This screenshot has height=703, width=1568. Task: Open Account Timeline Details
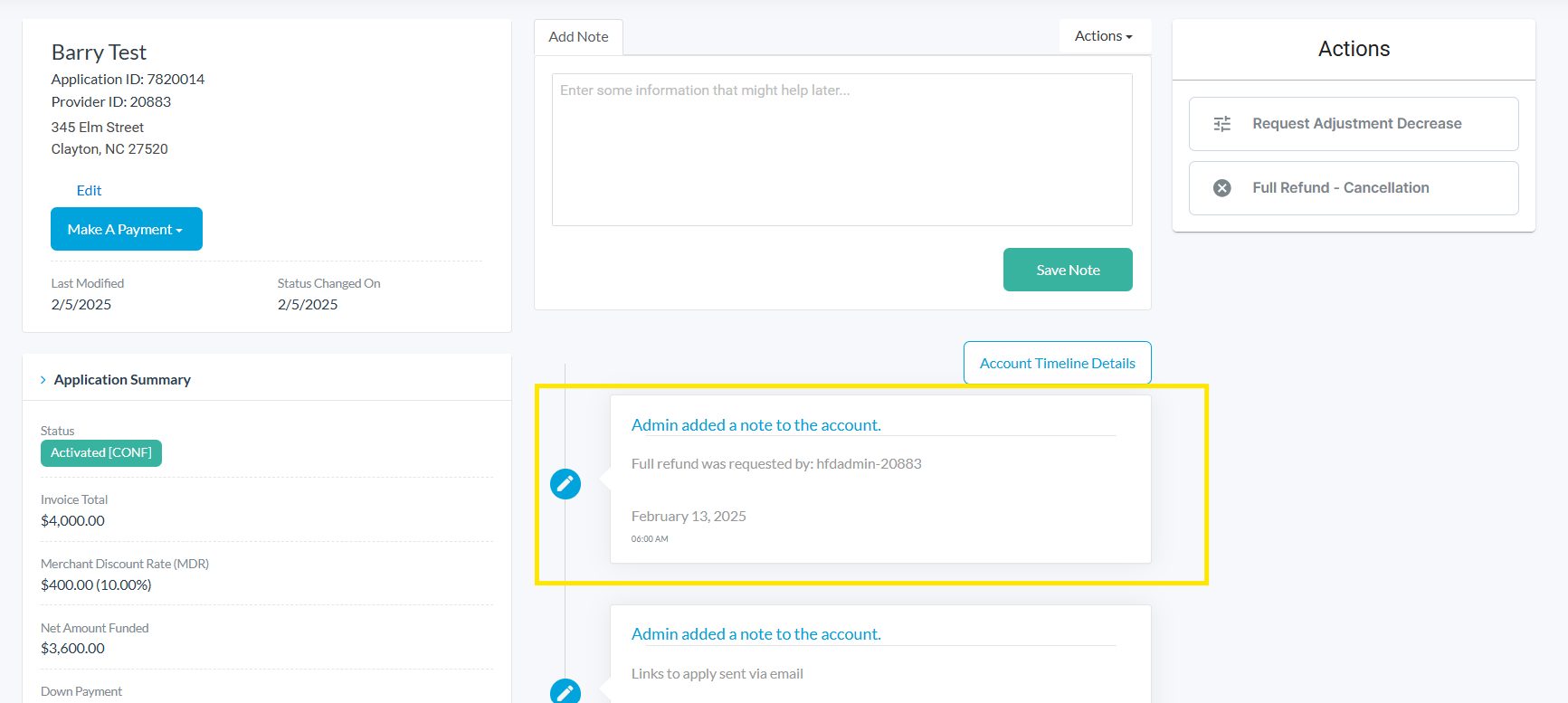pyautogui.click(x=1057, y=363)
